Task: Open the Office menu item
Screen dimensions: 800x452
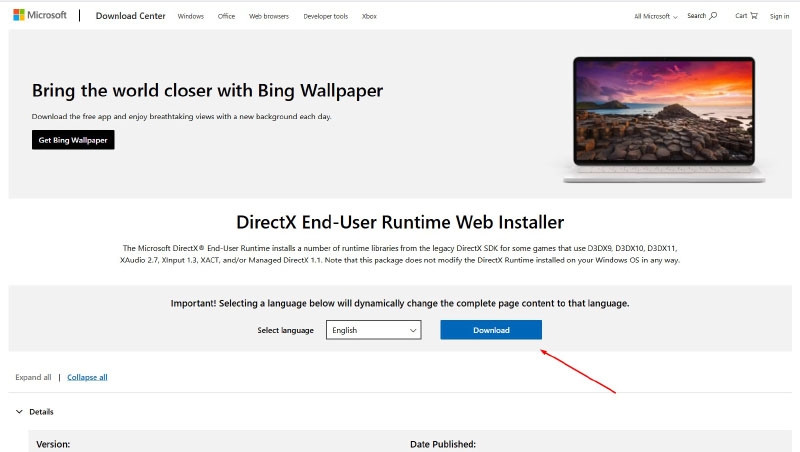Action: [x=226, y=16]
